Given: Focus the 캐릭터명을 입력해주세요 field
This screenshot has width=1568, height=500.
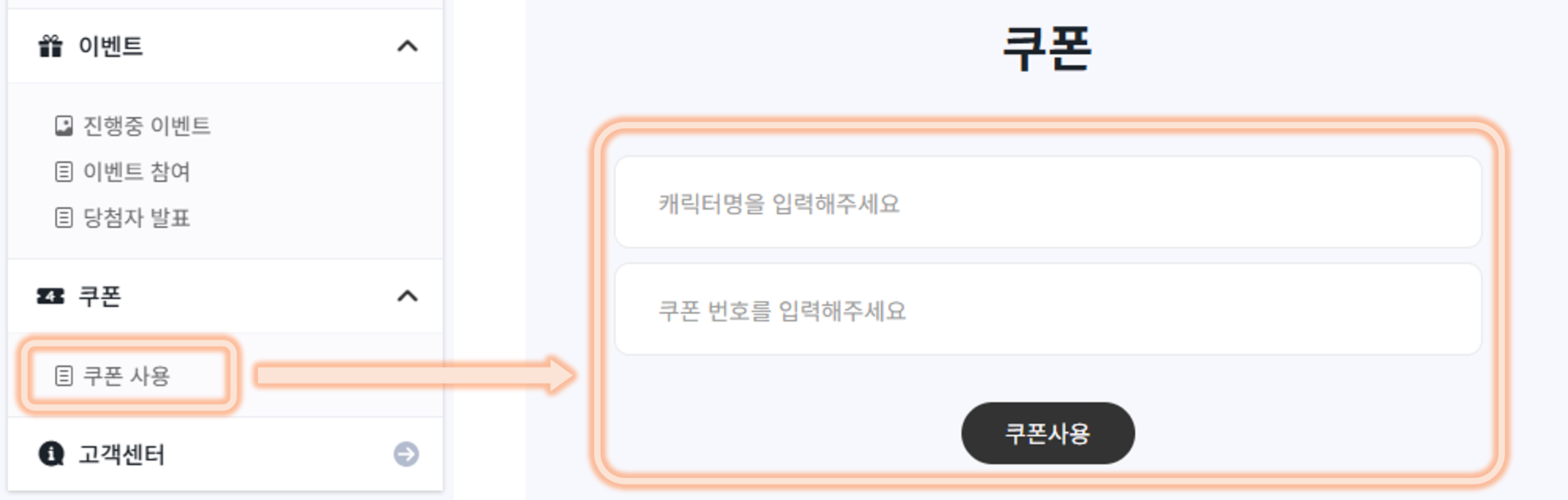Looking at the screenshot, I should (1047, 203).
